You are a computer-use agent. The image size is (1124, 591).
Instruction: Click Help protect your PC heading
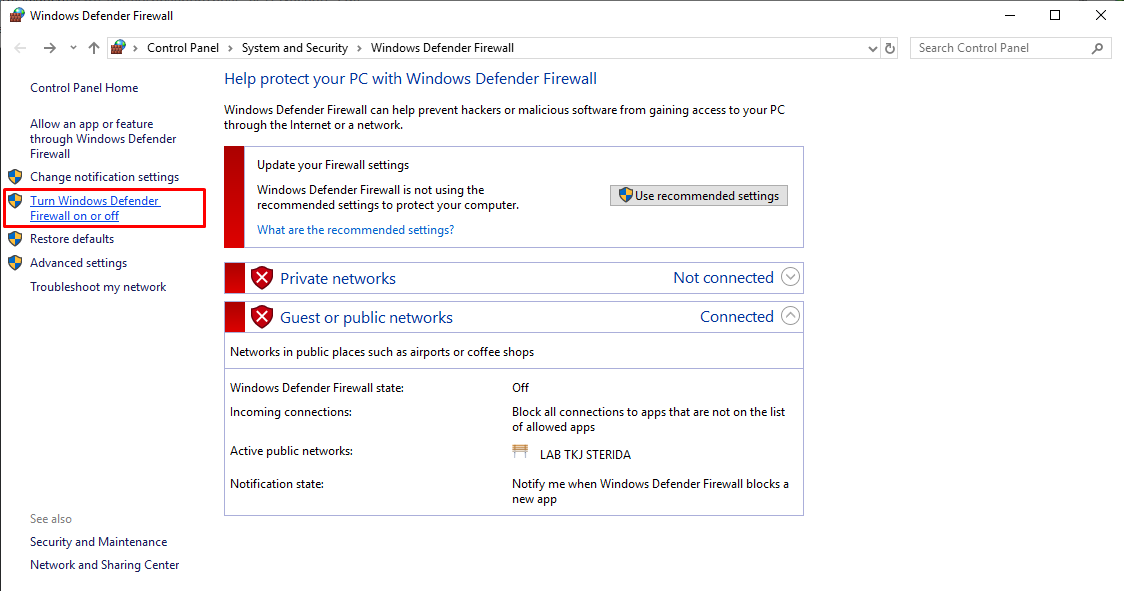pyautogui.click(x=410, y=79)
